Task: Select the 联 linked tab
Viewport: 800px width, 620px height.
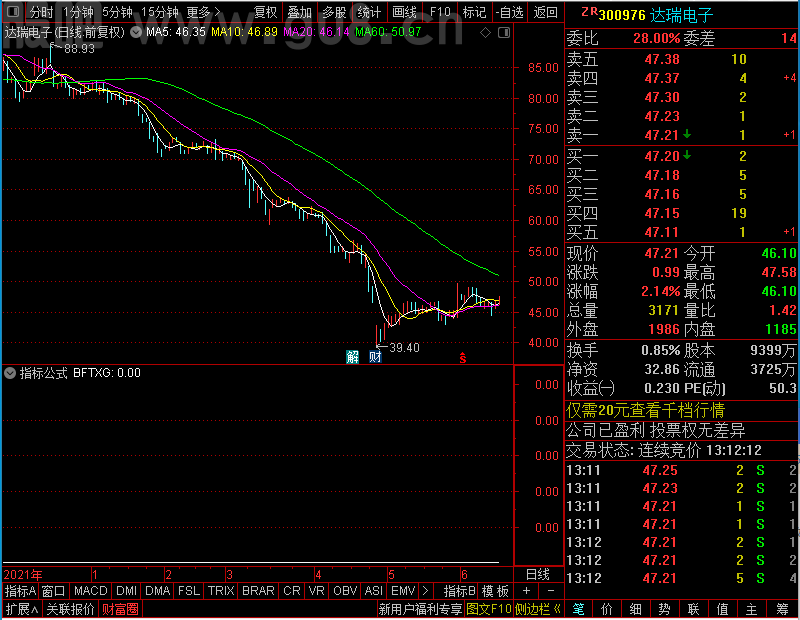Action: point(693,609)
